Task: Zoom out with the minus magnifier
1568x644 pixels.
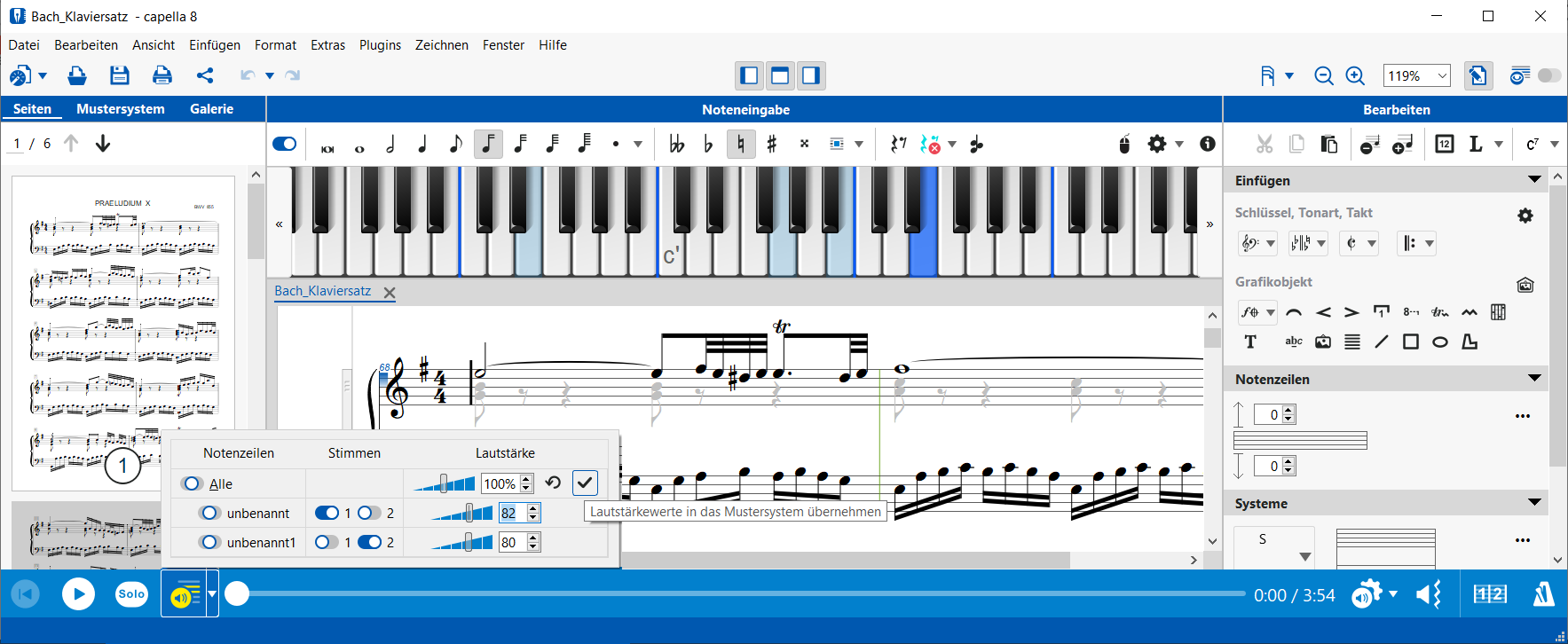Action: [1324, 76]
